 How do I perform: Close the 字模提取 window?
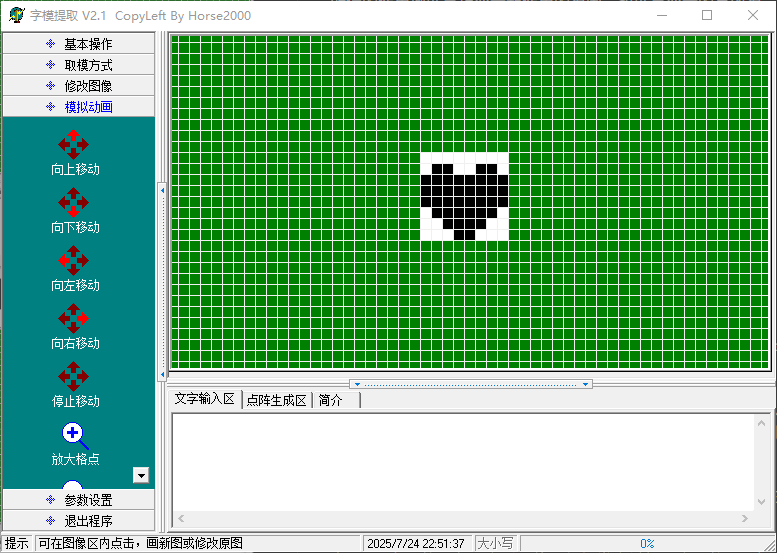753,15
